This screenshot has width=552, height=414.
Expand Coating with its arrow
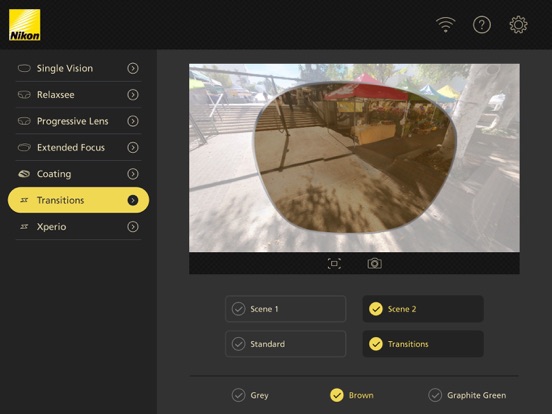click(x=133, y=174)
